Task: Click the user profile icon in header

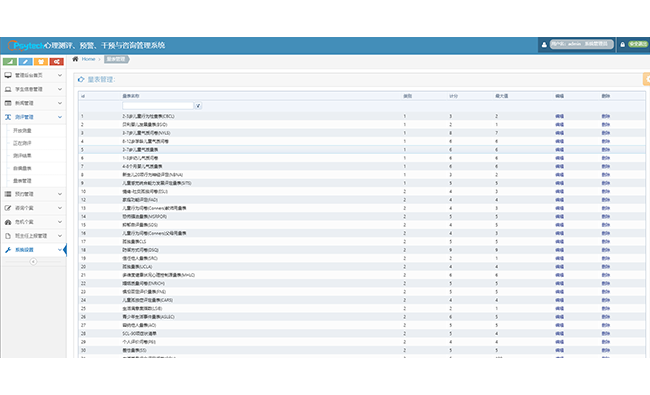Action: (x=544, y=45)
